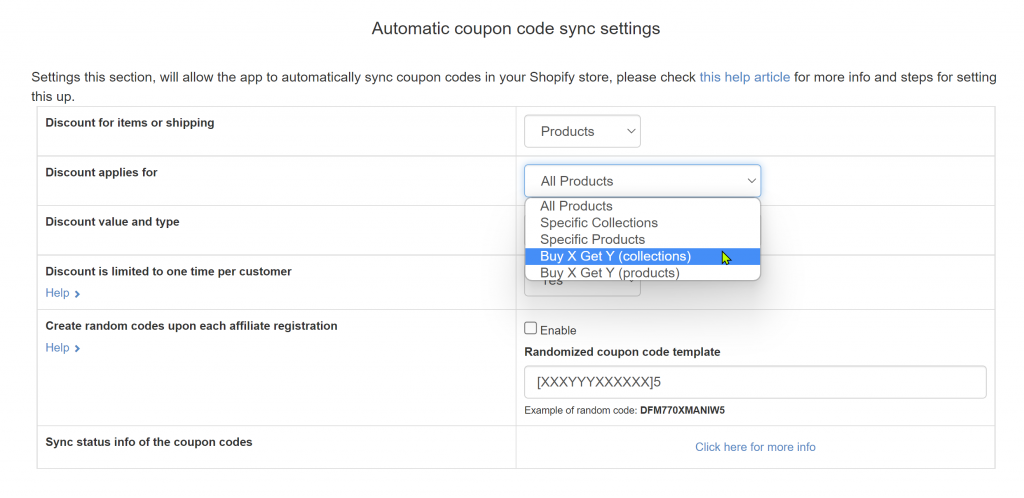The height and width of the screenshot is (498, 1024).
Task: Click chevron icon beside random codes Help
Action: pyautogui.click(x=77, y=349)
